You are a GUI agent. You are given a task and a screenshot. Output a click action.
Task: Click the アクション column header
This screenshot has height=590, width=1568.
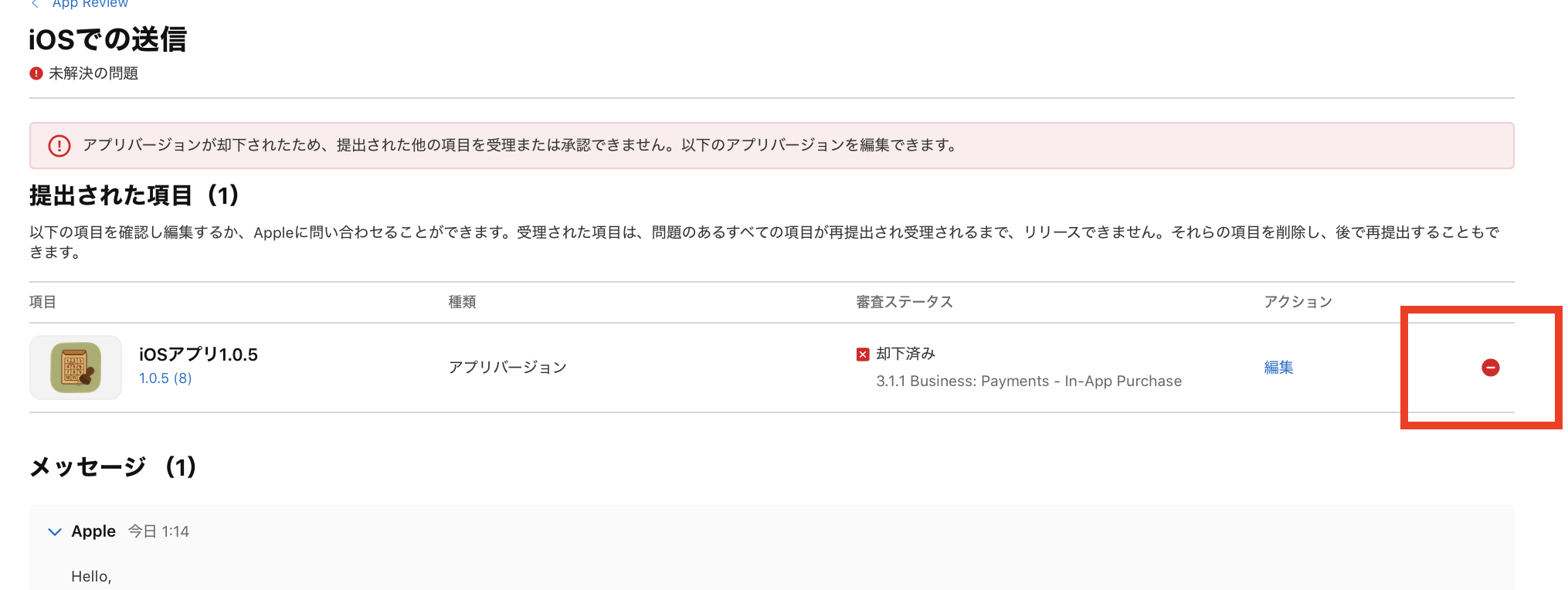[1298, 302]
